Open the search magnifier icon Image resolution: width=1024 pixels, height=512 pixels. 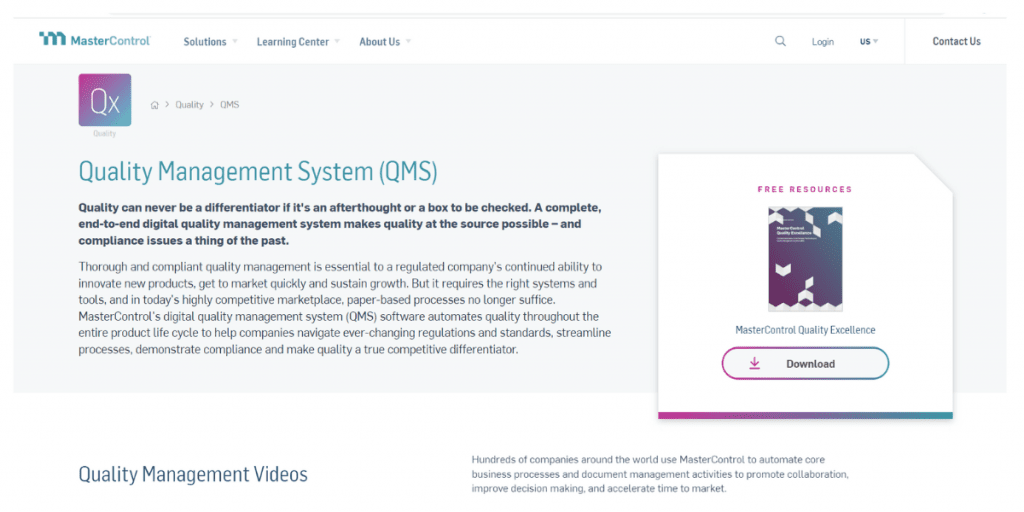click(x=780, y=41)
